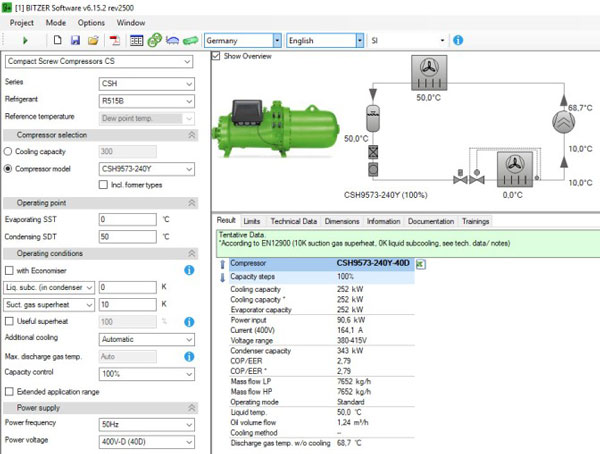Switch to the Technical Data tab
Screen dimensions: 600x454
point(294,221)
